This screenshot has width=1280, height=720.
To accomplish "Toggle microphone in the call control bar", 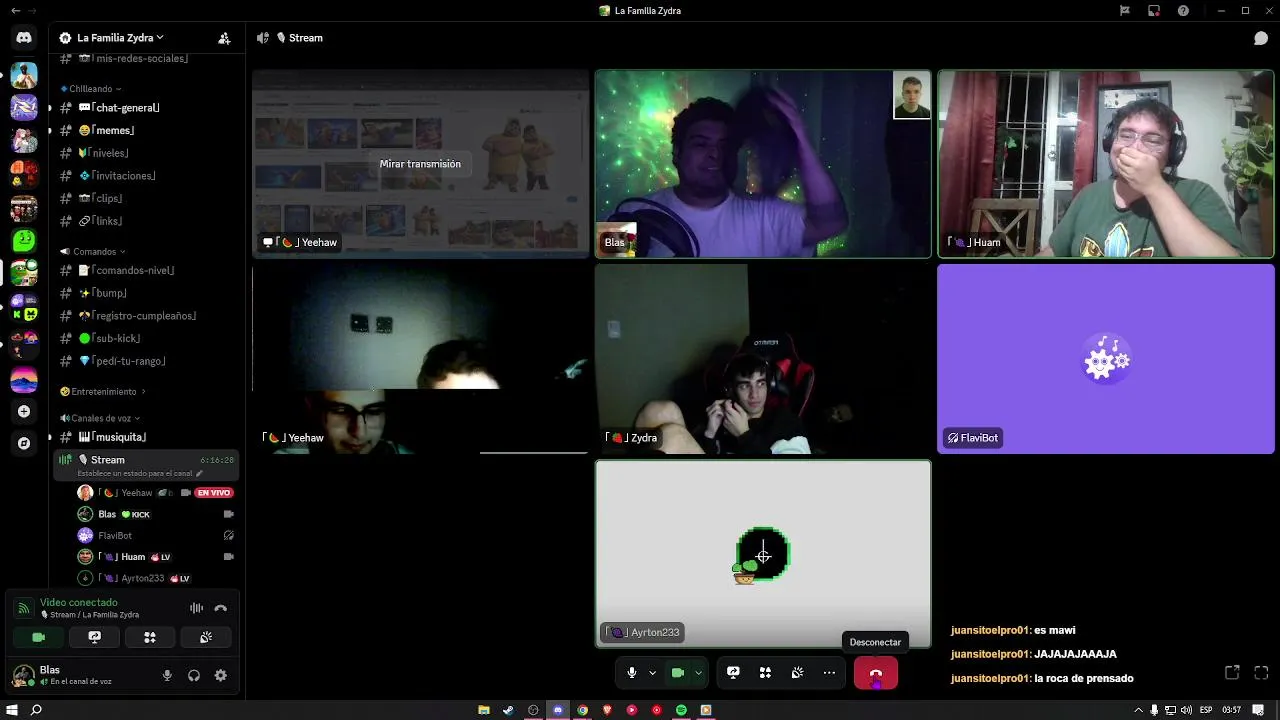I will pos(631,673).
